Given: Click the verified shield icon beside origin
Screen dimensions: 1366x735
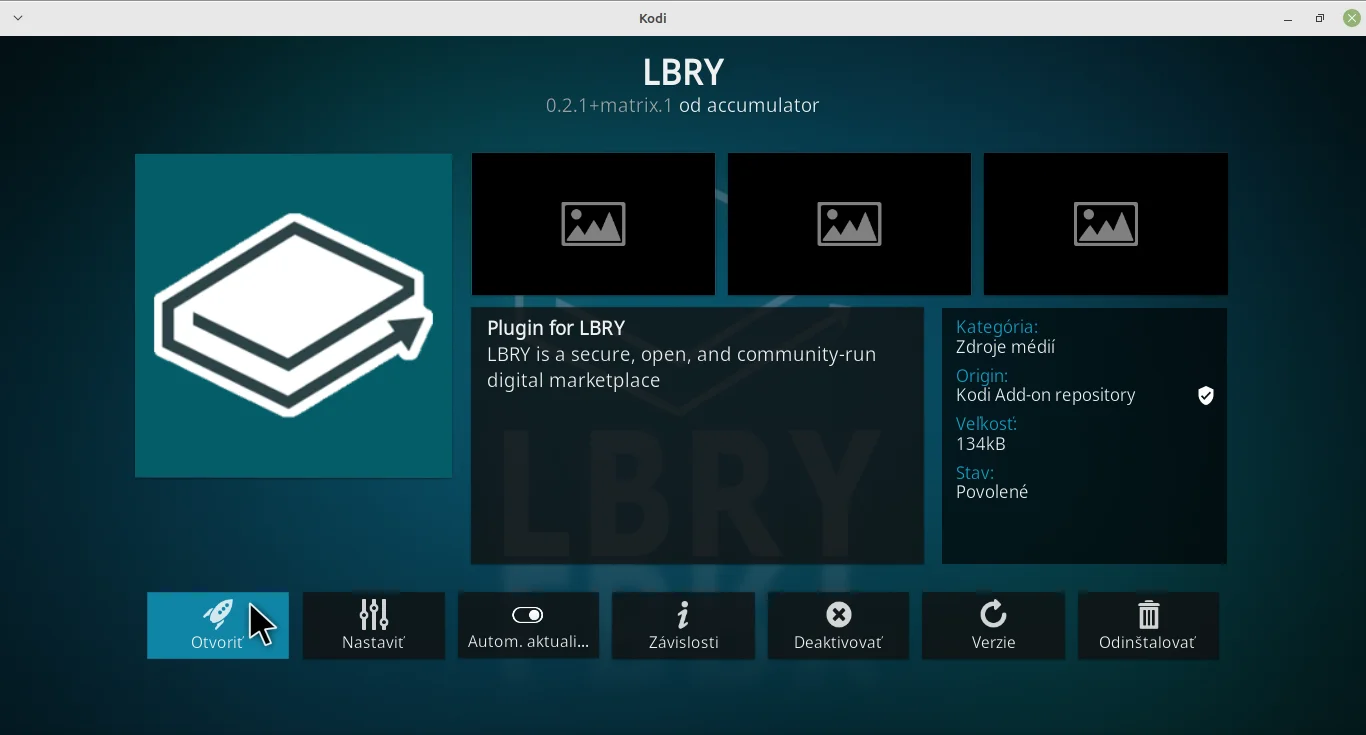Looking at the screenshot, I should pos(1206,396).
